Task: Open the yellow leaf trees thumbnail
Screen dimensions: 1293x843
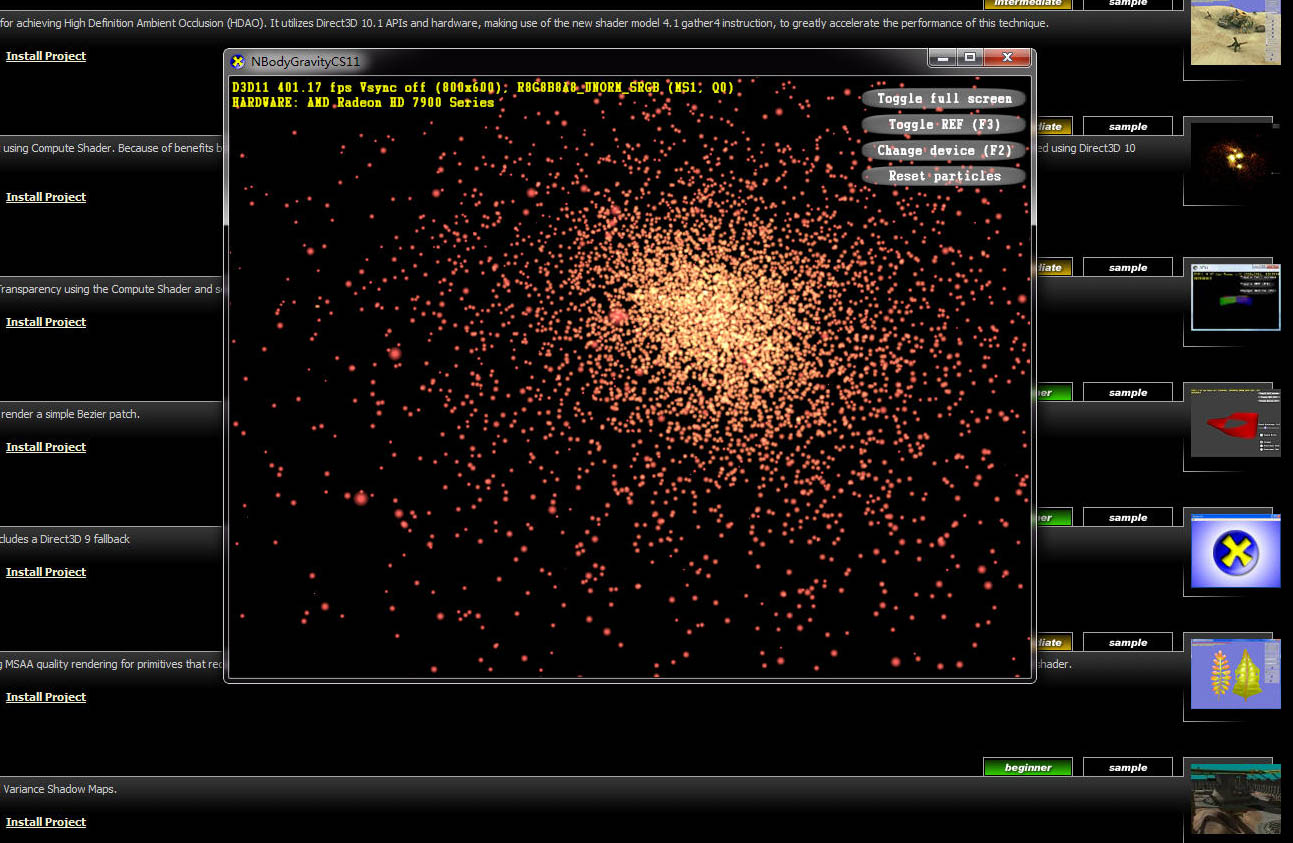Action: click(x=1235, y=674)
